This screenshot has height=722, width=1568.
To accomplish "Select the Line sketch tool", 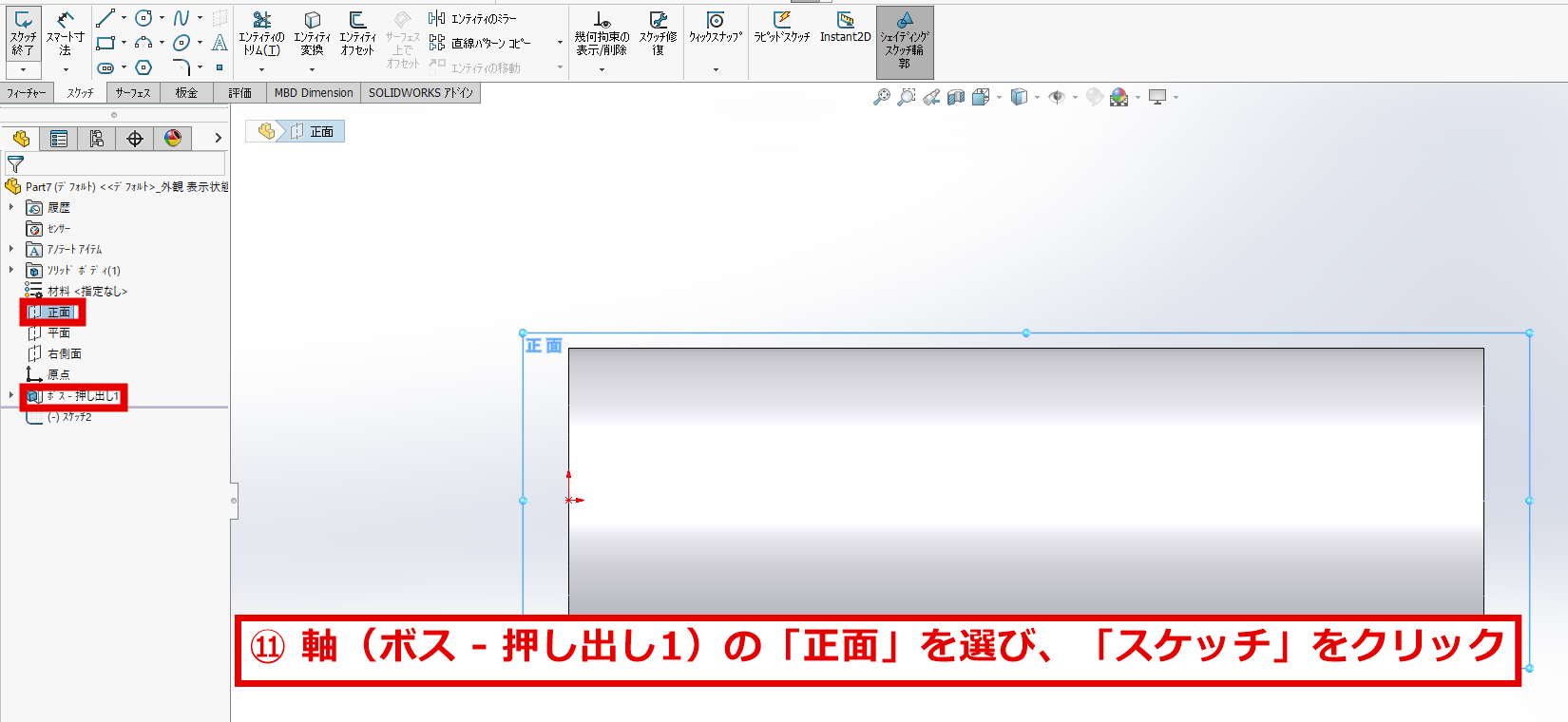I will 105,18.
